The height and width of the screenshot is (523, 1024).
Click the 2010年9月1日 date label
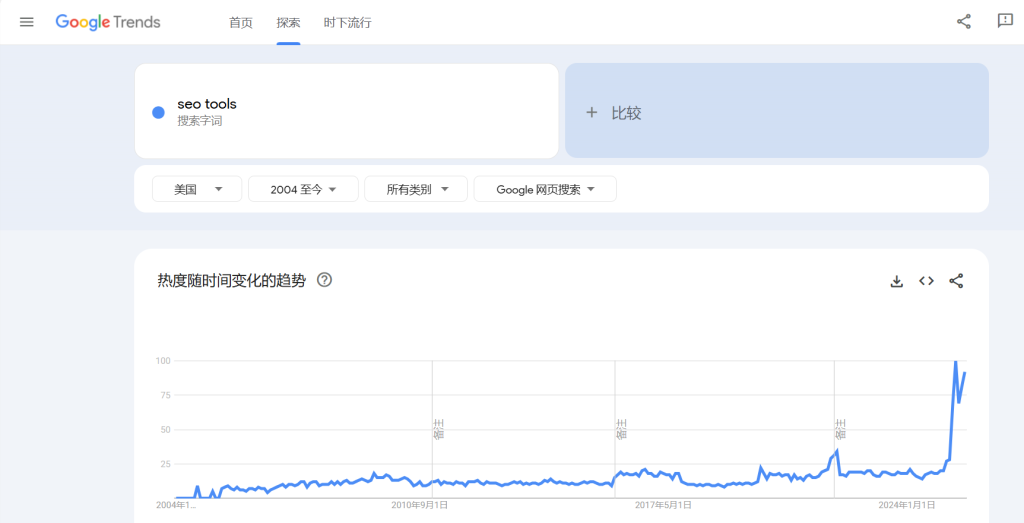tap(420, 505)
